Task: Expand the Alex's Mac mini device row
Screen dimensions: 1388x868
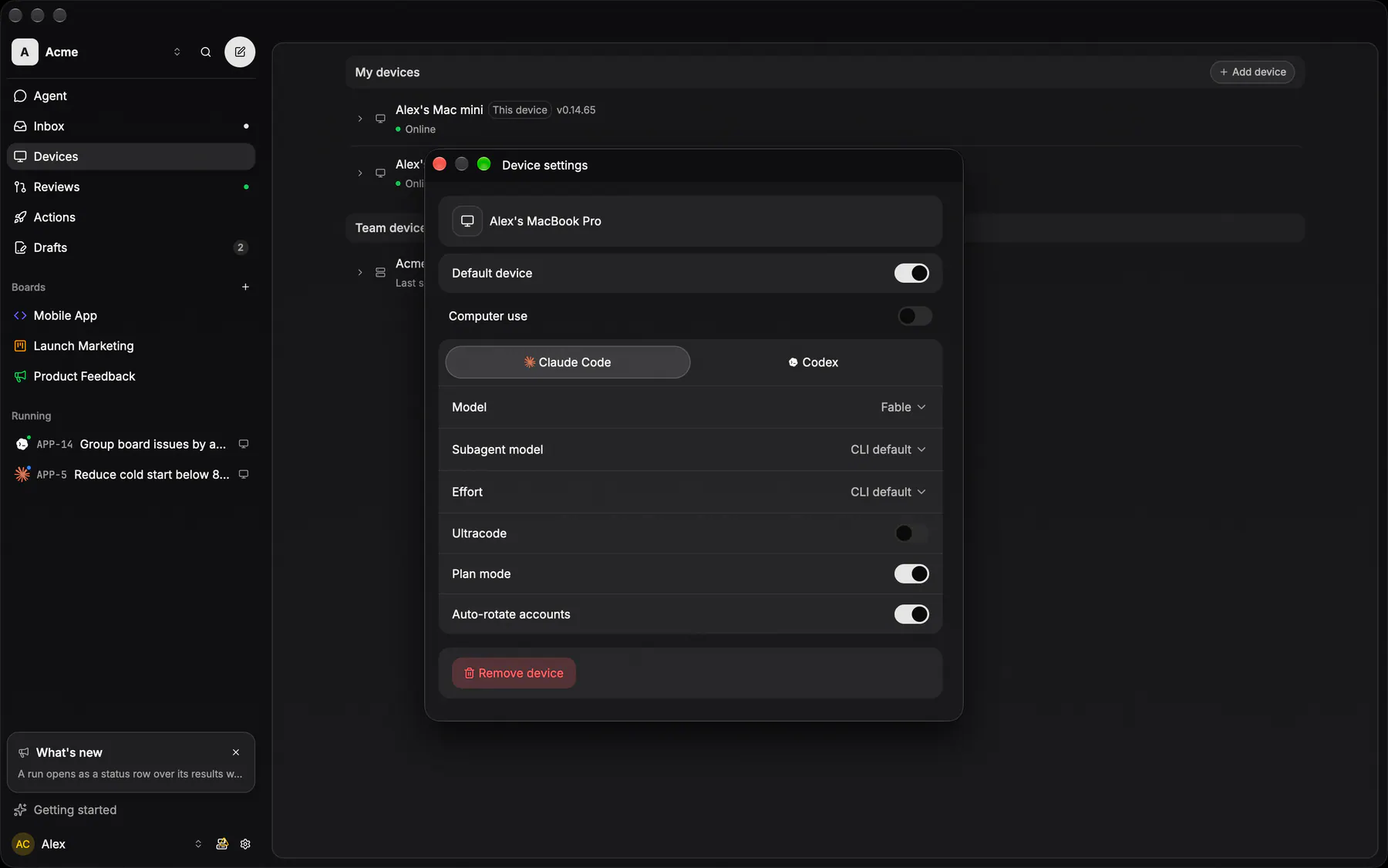Action: point(360,119)
